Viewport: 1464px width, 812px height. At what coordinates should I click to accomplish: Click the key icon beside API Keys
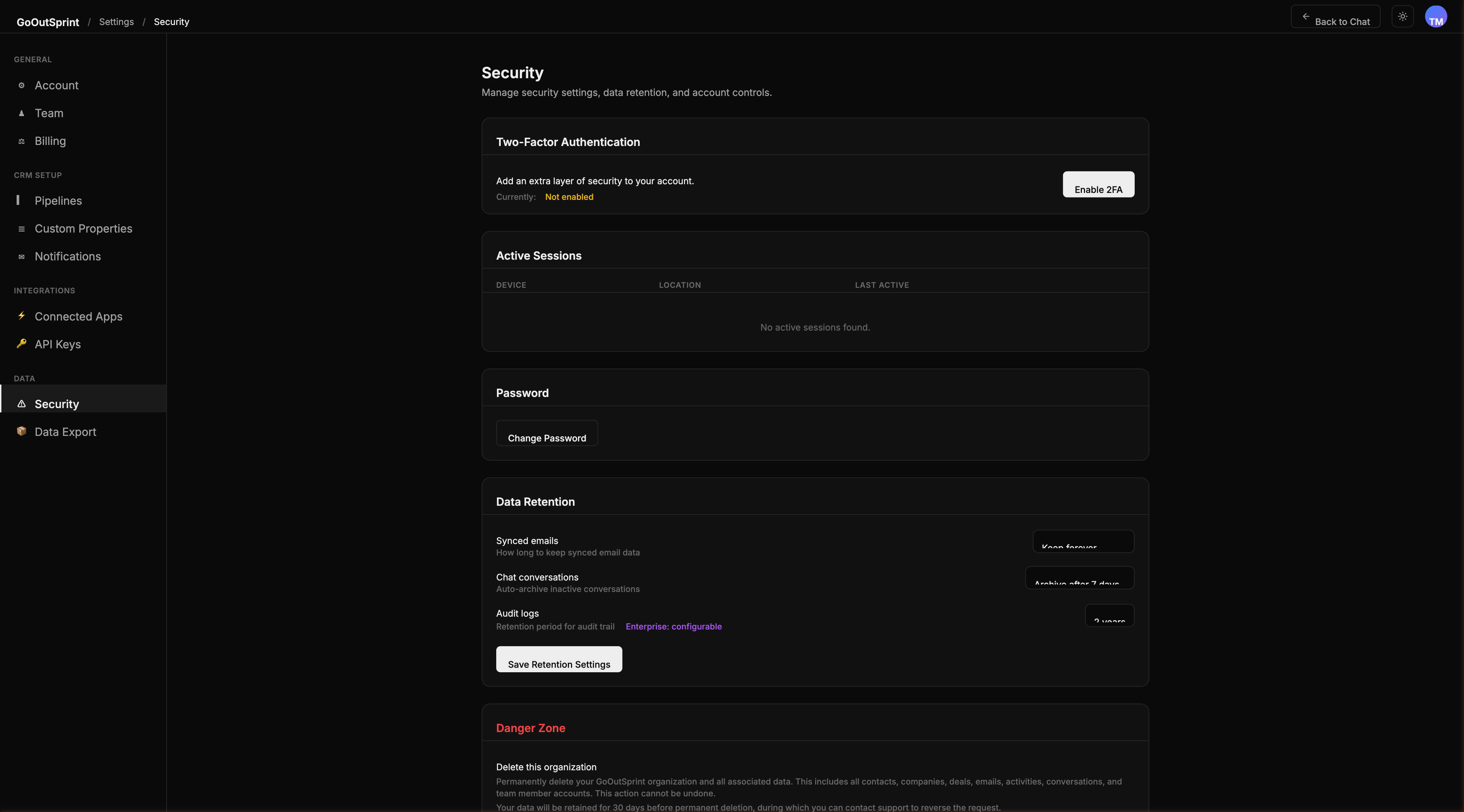[22, 344]
